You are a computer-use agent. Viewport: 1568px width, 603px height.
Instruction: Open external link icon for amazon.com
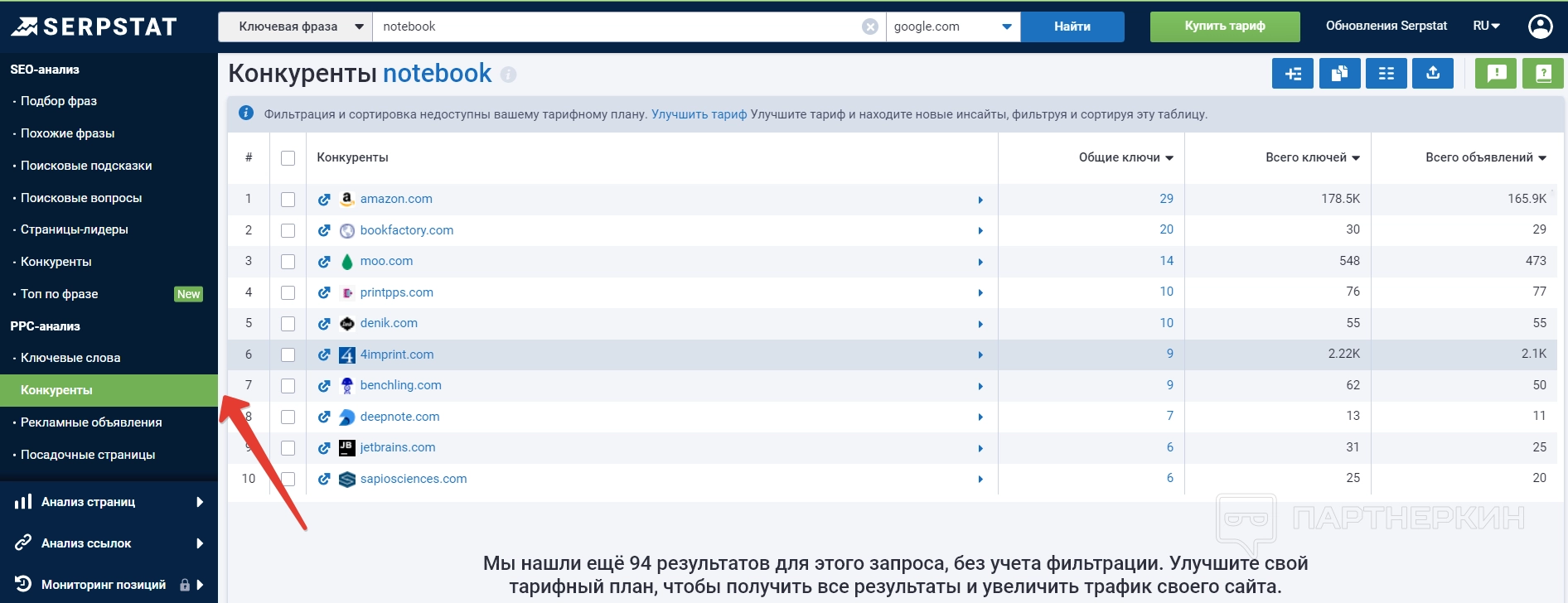click(324, 200)
